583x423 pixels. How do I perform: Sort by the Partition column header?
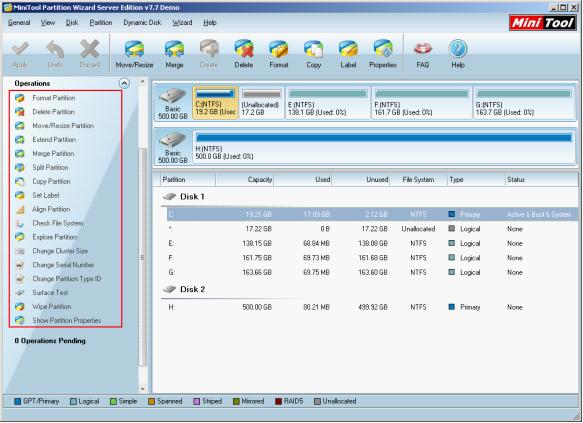[188, 180]
